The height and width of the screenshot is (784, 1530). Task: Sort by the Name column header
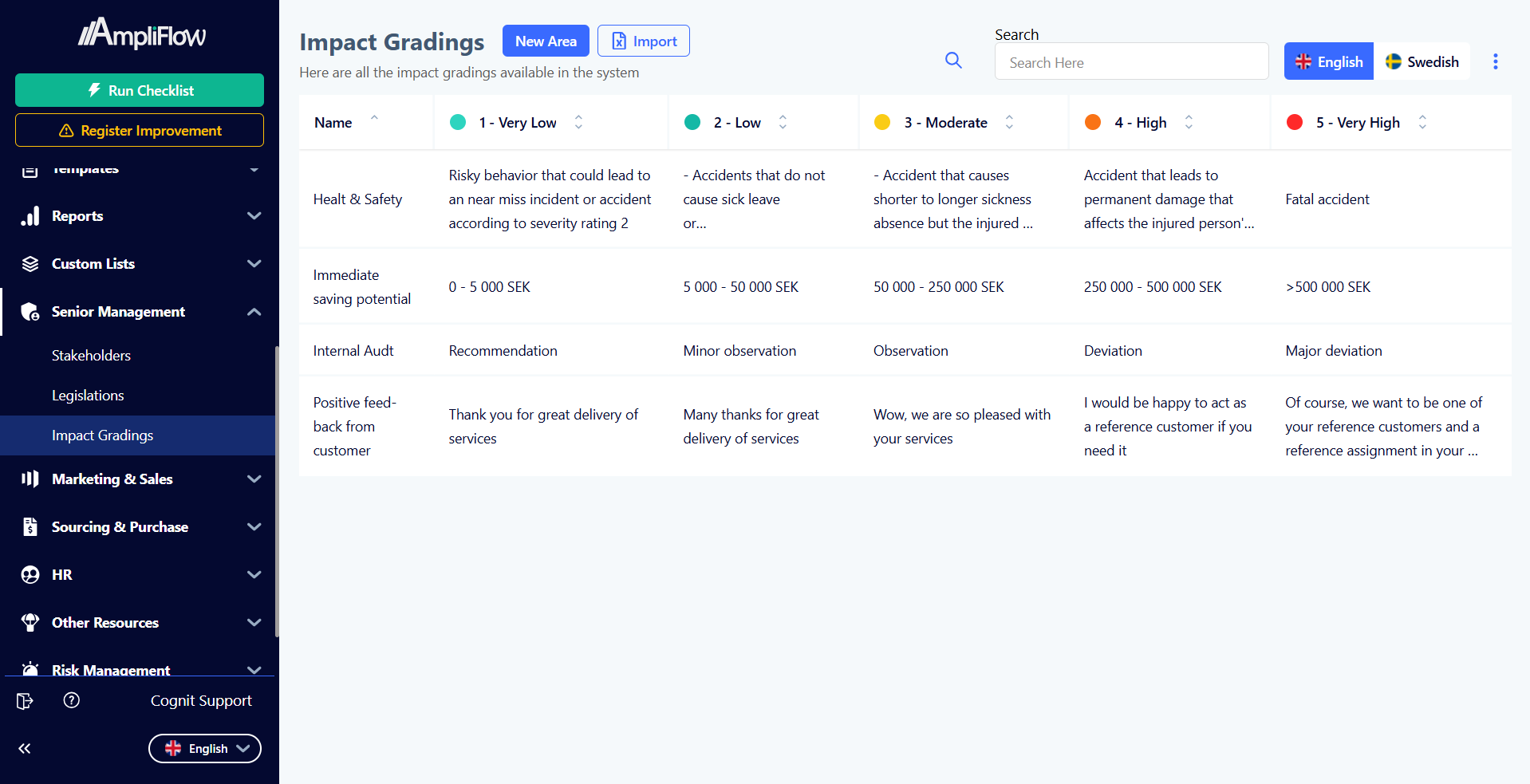coord(333,123)
